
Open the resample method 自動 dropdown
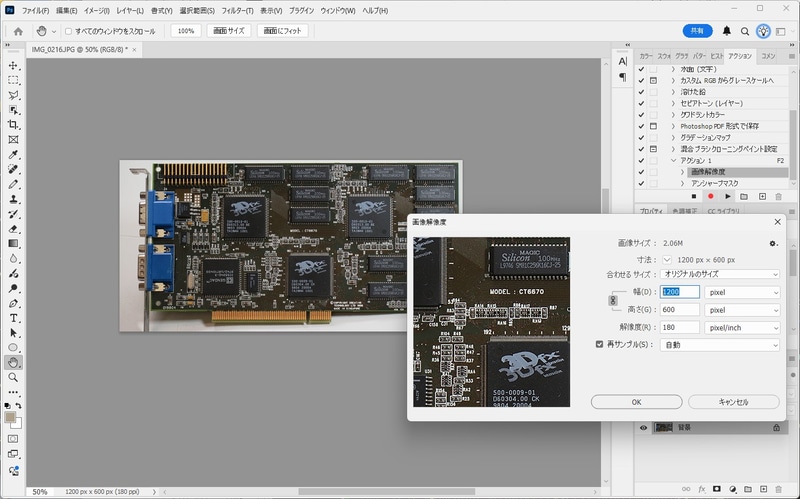pyautogui.click(x=719, y=345)
